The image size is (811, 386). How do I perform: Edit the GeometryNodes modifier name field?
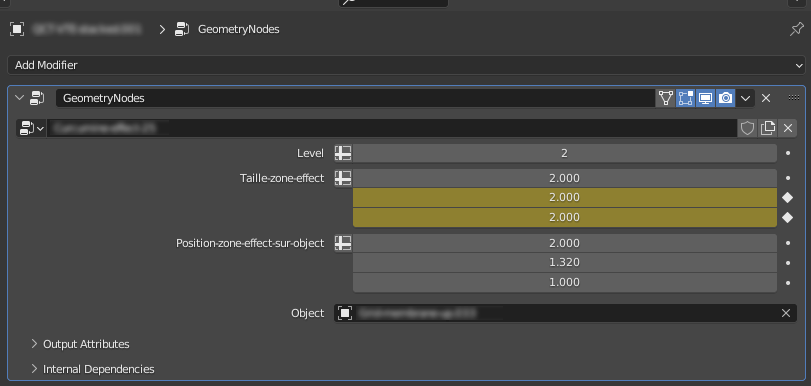tap(355, 98)
